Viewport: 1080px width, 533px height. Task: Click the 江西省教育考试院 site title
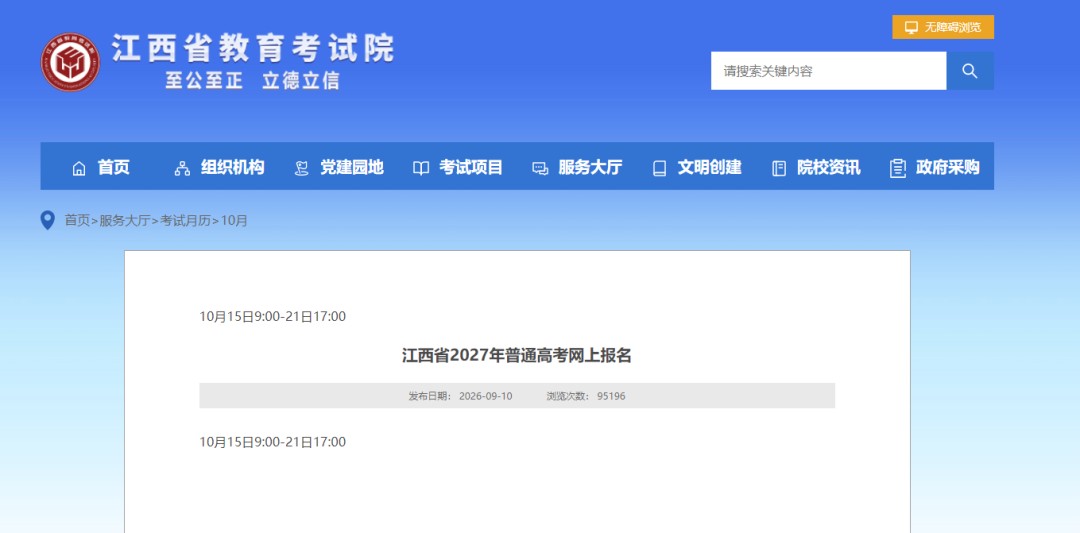[x=253, y=48]
